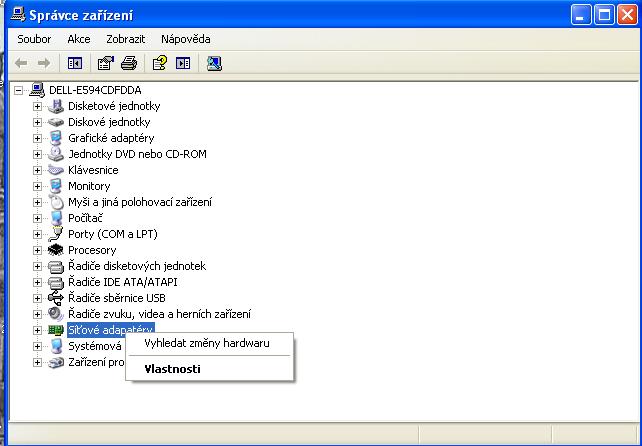Select the Systémová tree item

pyautogui.click(x=95, y=346)
